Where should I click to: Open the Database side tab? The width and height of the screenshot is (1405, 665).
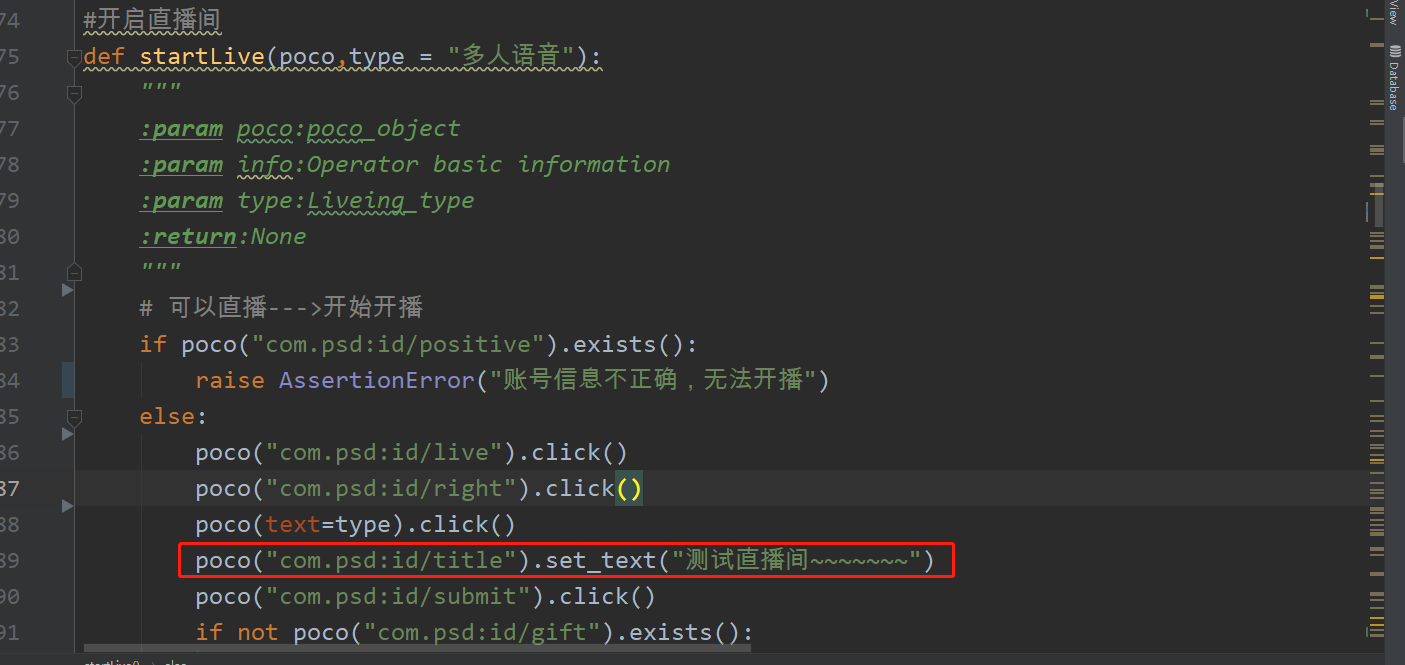coord(1394,78)
